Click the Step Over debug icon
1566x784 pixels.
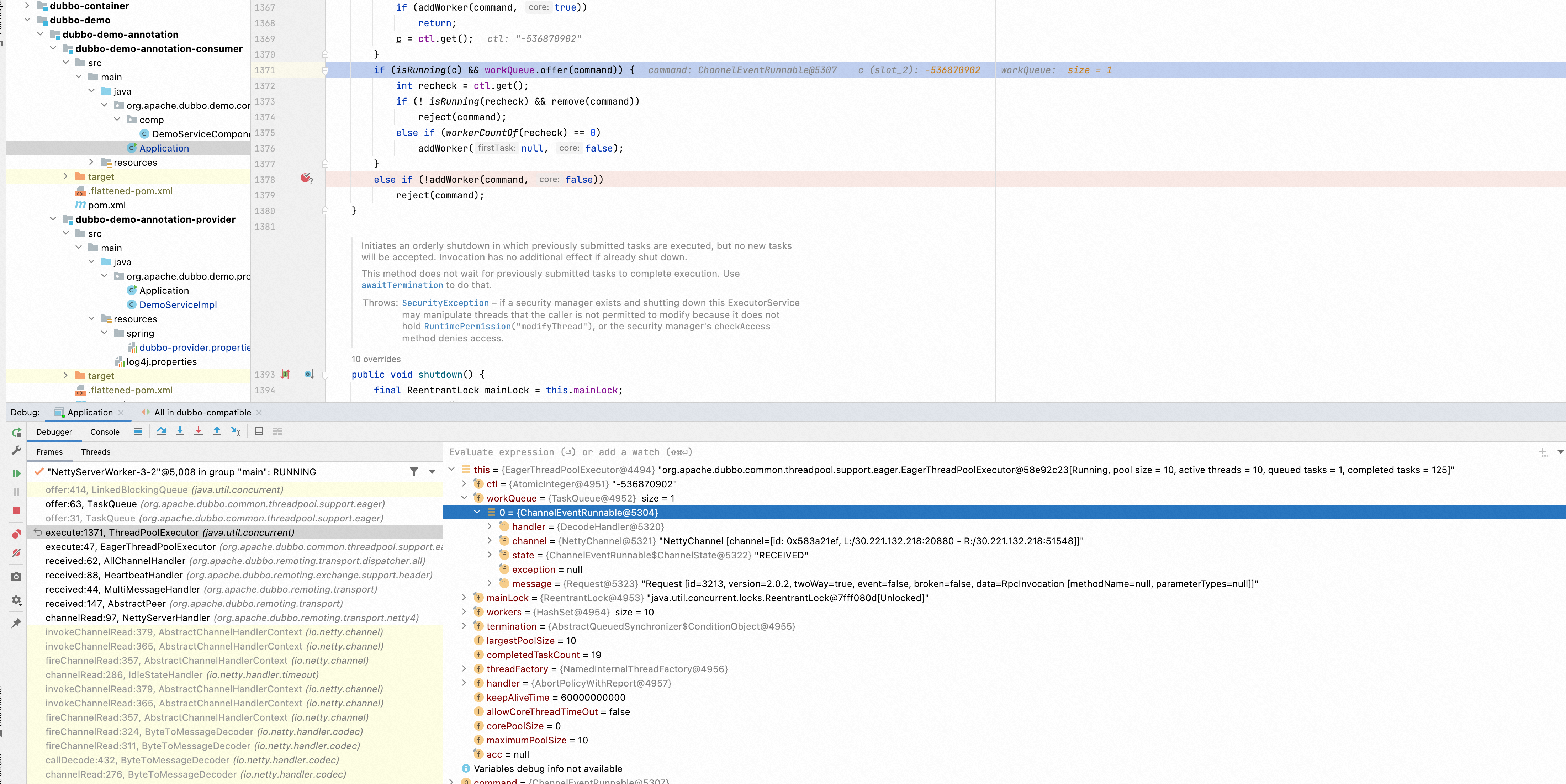161,431
